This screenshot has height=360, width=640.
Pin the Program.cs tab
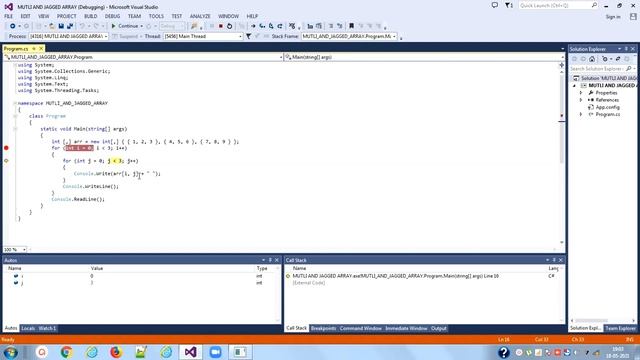tap(34, 49)
